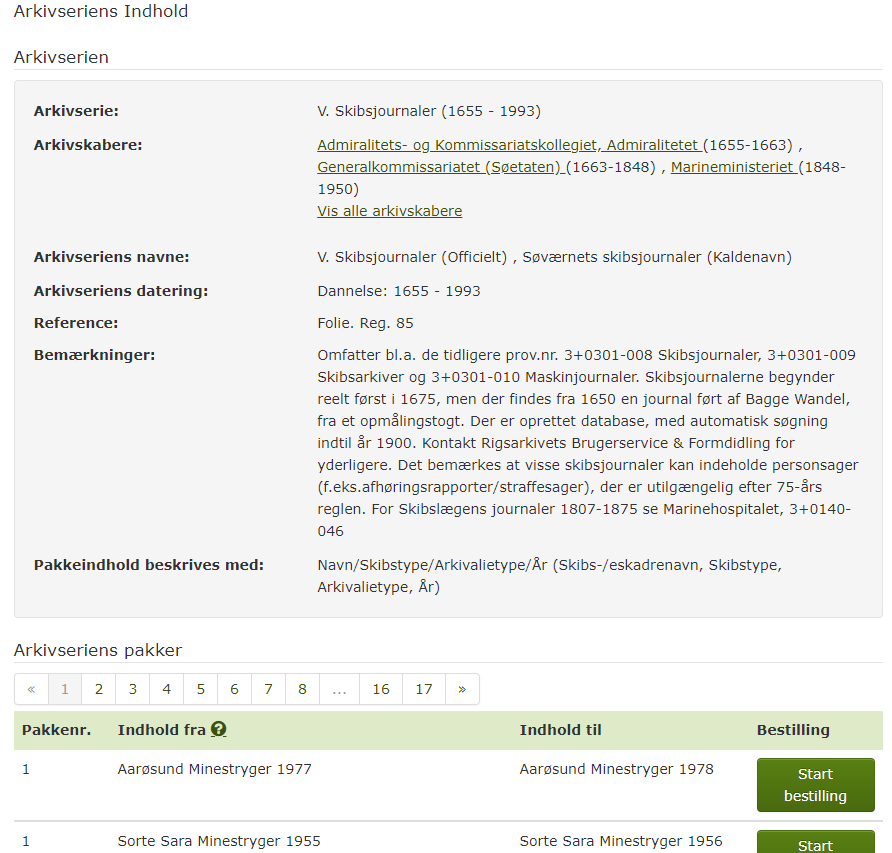Click reference value Folie. Reg. 85

[365, 323]
